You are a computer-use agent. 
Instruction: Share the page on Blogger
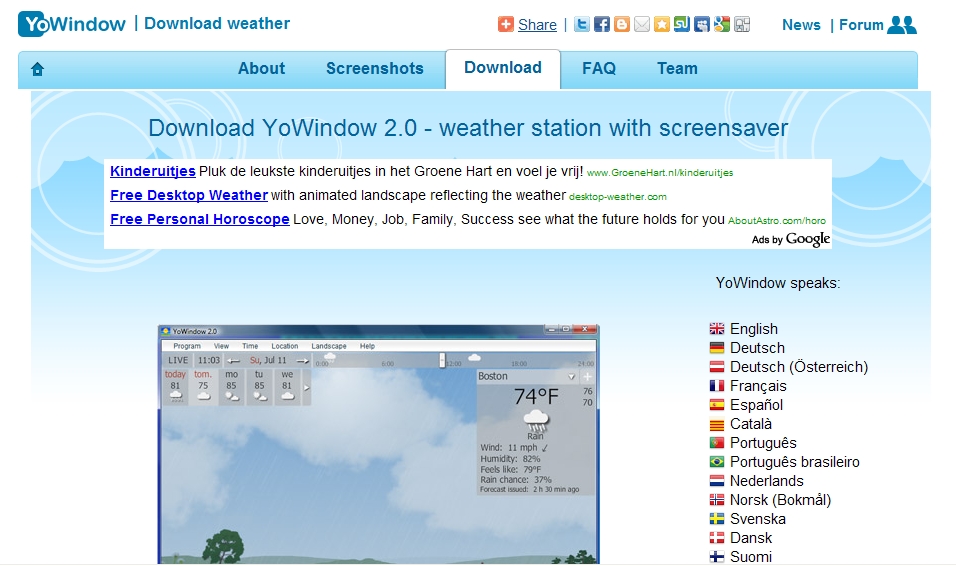click(622, 24)
